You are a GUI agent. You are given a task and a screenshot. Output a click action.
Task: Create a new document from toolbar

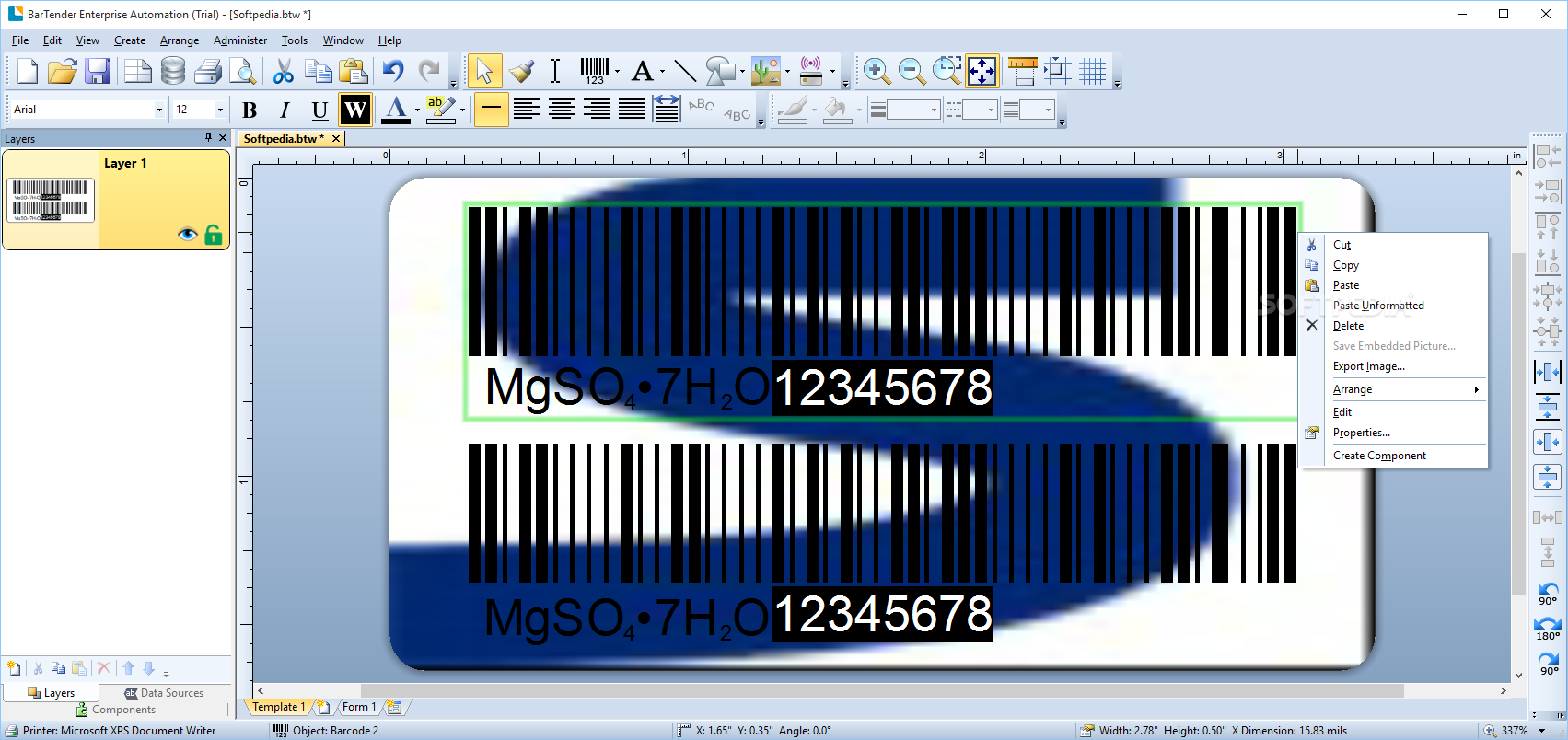tap(28, 71)
